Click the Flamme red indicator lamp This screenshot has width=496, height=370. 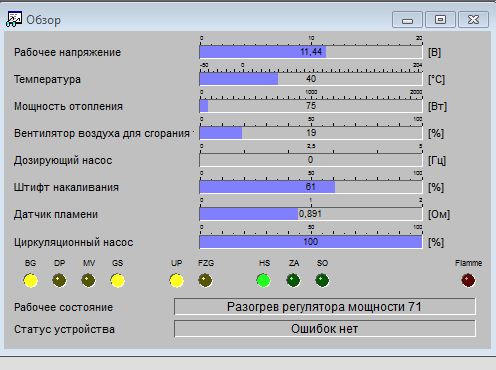coord(468,280)
